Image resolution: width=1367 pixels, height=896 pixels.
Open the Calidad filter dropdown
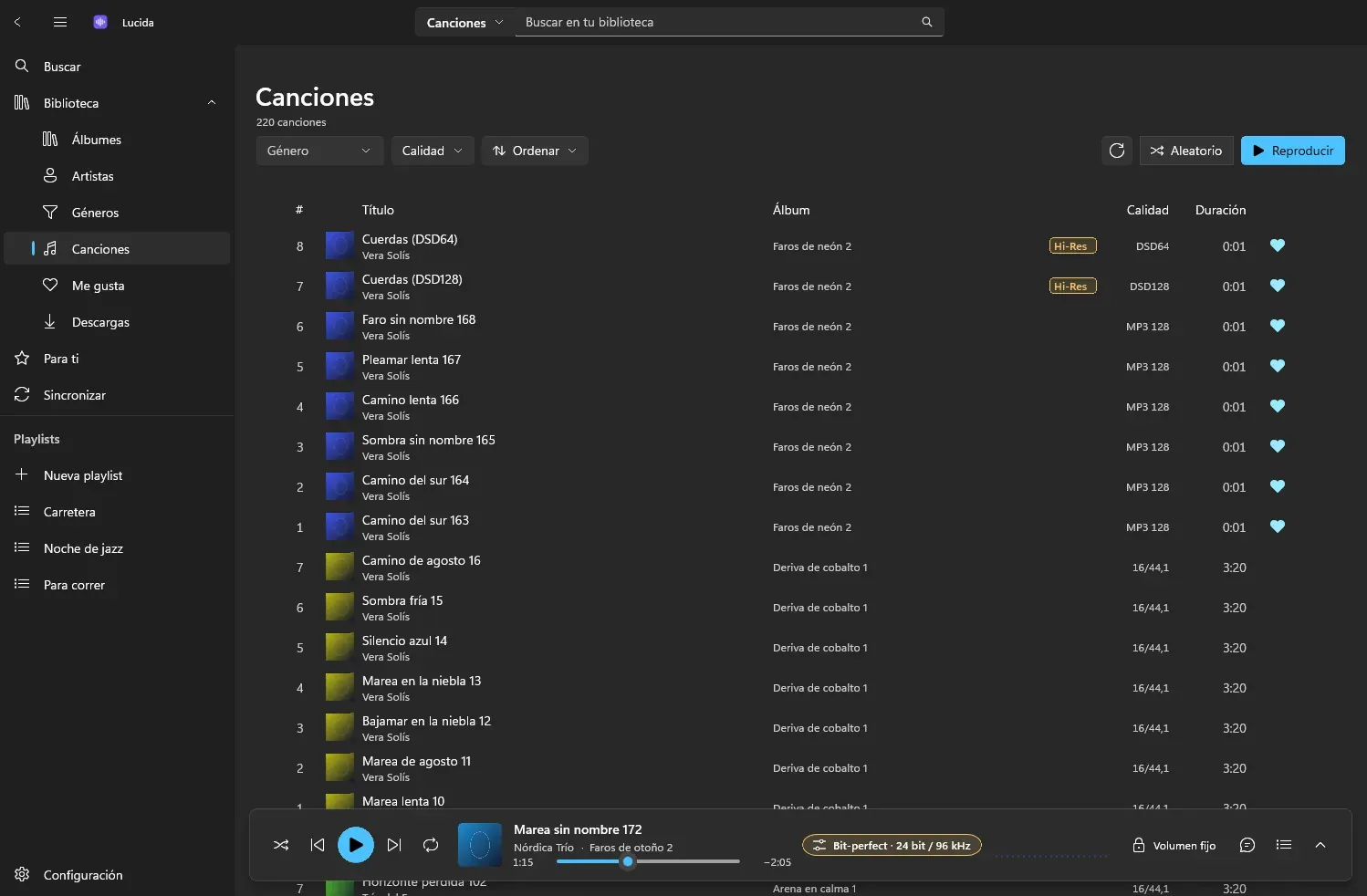433,151
